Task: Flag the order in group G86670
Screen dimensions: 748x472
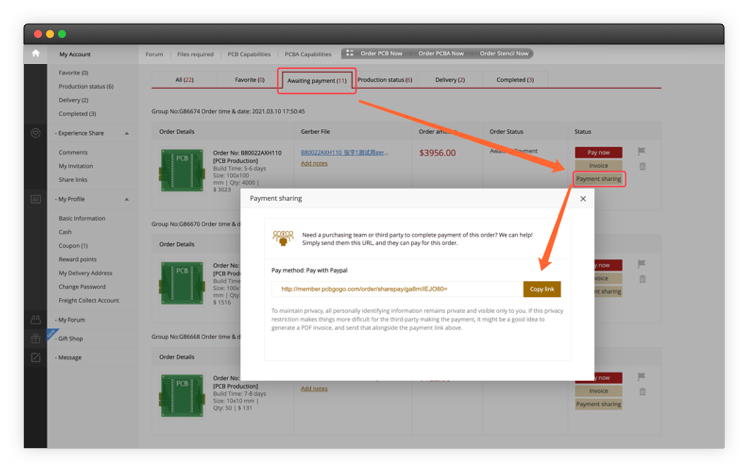Action: 642,264
